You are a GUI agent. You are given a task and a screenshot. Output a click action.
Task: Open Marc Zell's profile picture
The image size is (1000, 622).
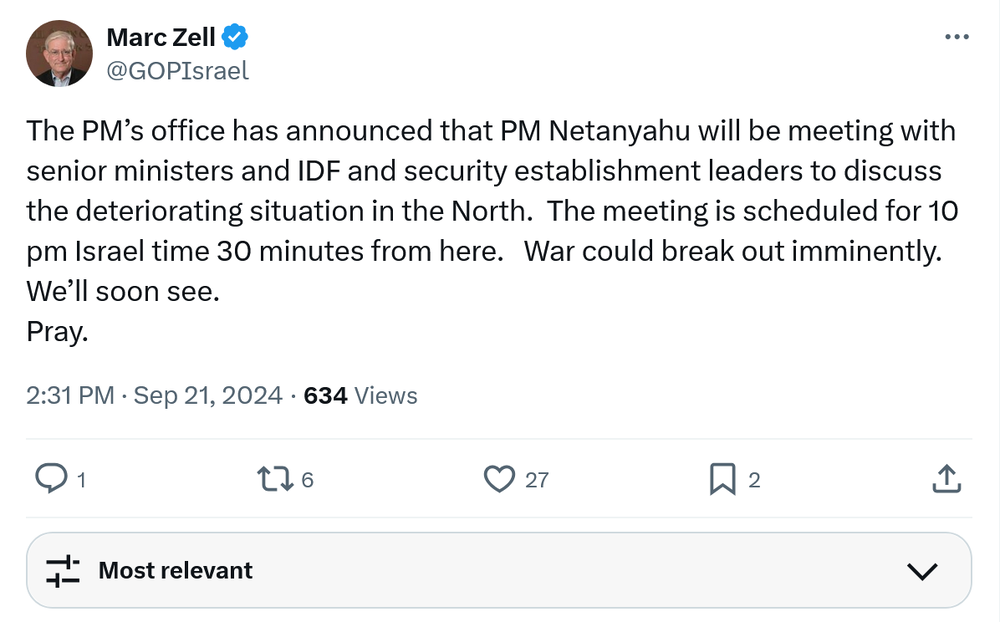pyautogui.click(x=59, y=53)
